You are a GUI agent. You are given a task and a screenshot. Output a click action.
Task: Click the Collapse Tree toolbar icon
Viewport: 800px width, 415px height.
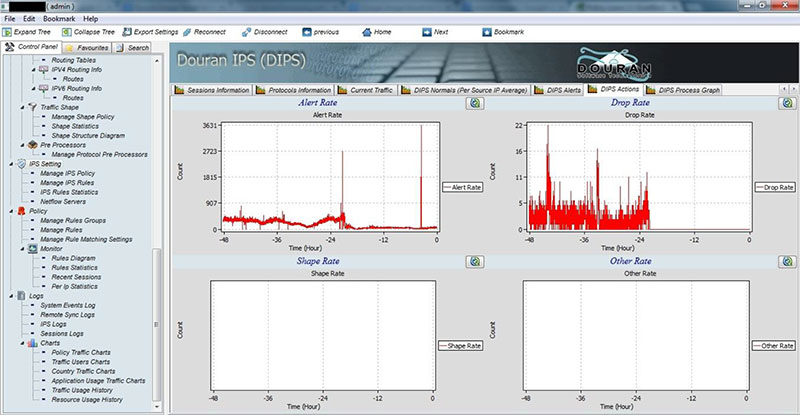coord(66,32)
